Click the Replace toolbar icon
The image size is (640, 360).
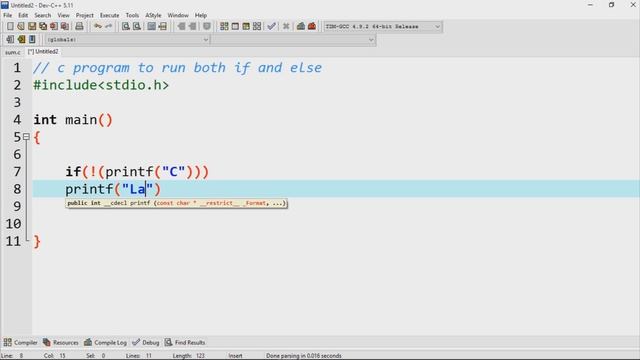pyautogui.click(x=137, y=27)
